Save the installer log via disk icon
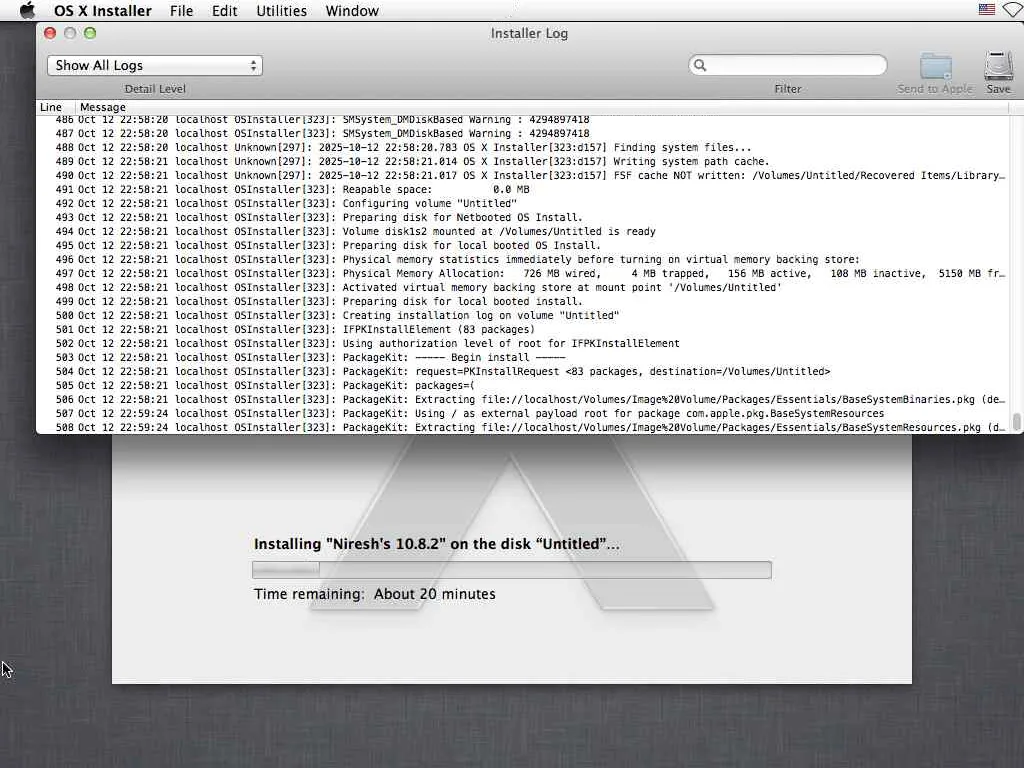This screenshot has height=768, width=1024. tap(999, 66)
